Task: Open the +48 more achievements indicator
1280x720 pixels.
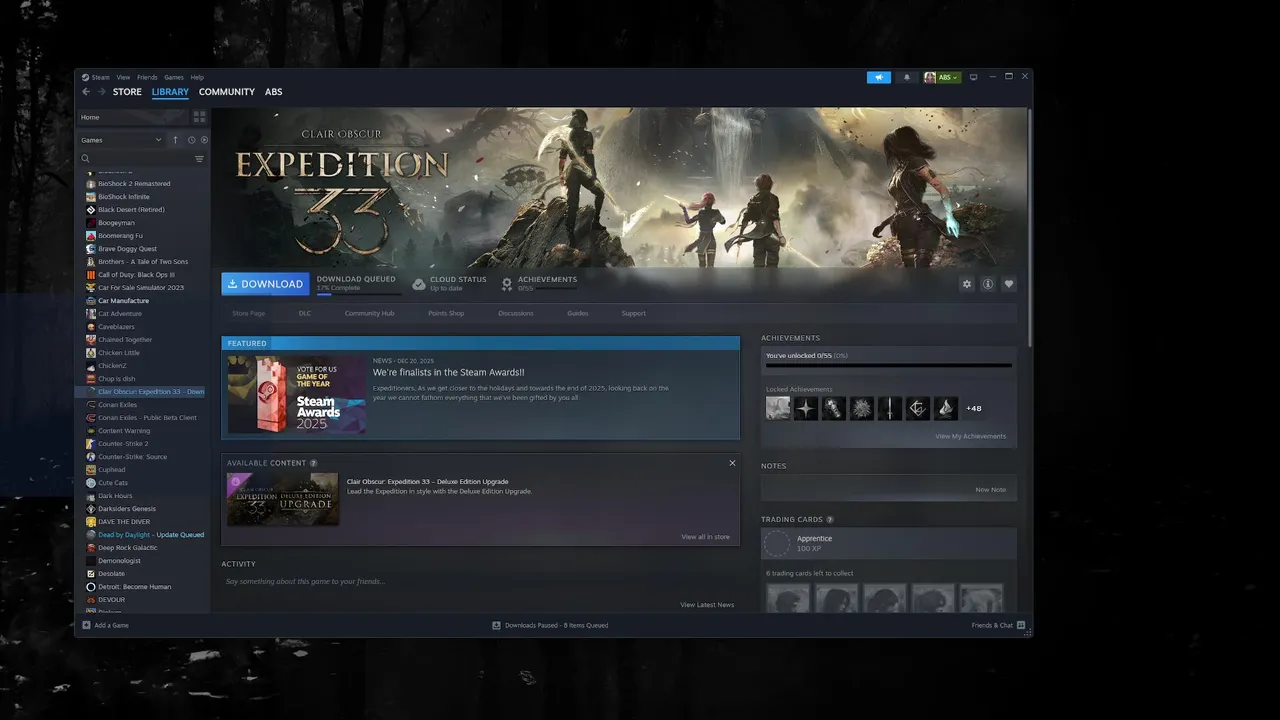Action: [x=974, y=408]
